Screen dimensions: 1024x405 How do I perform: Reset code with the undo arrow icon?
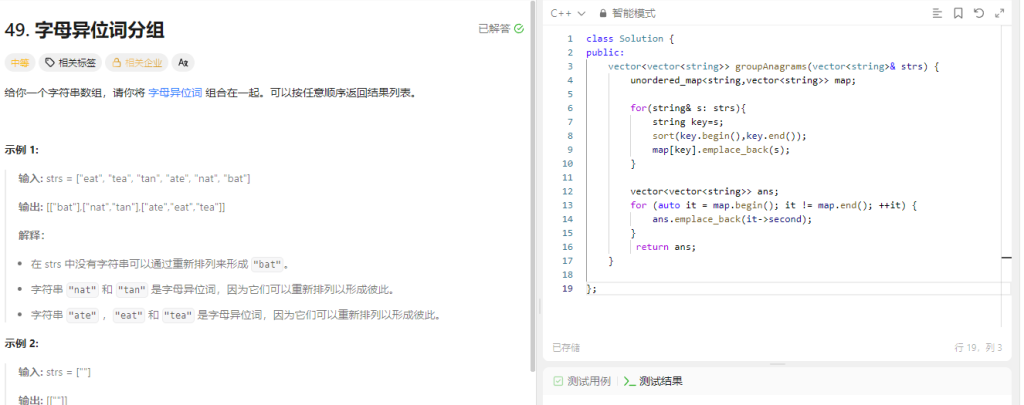click(x=979, y=13)
